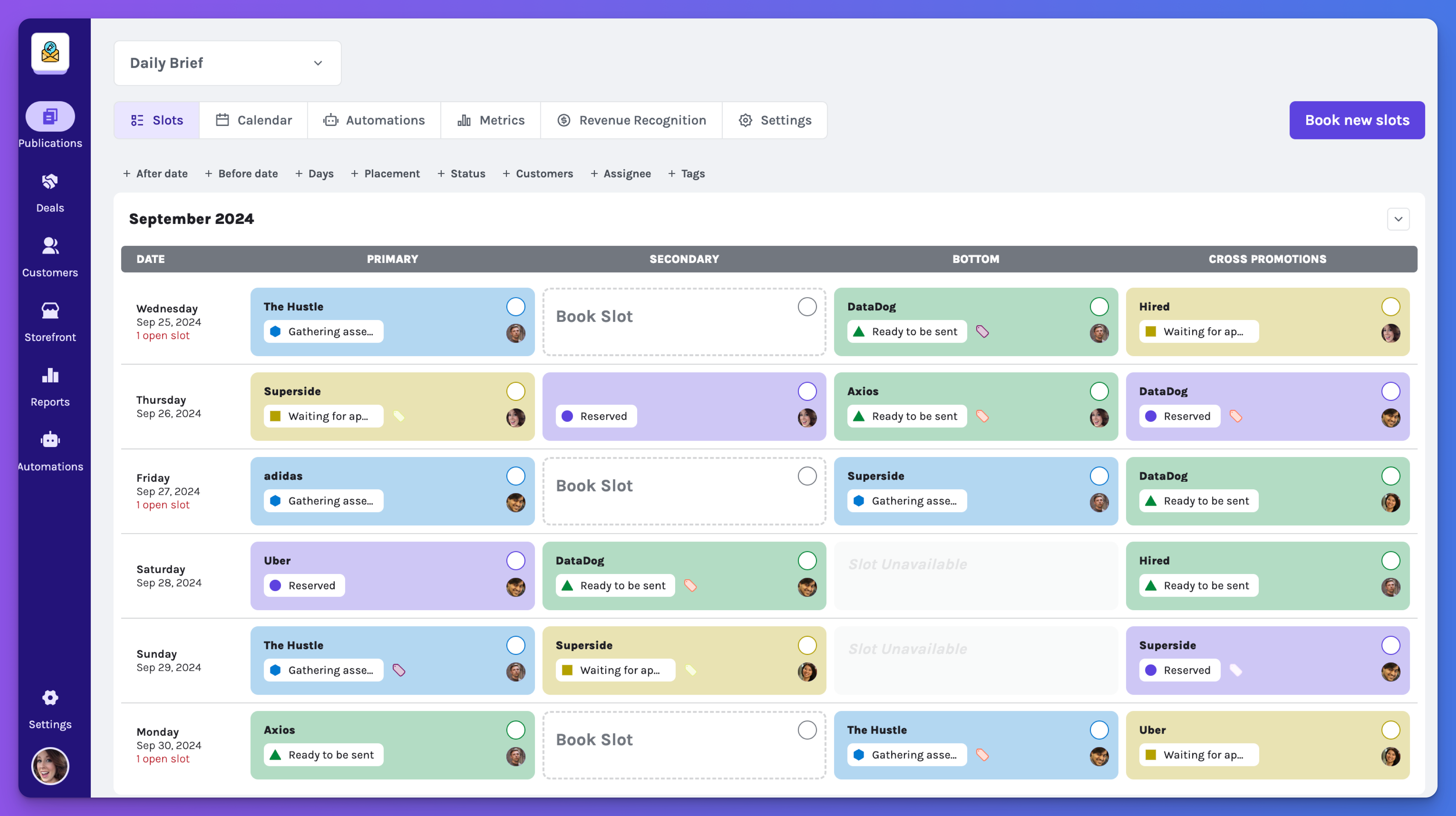Image resolution: width=1456 pixels, height=816 pixels.
Task: Open the sidebar Settings gear
Action: pos(50,698)
